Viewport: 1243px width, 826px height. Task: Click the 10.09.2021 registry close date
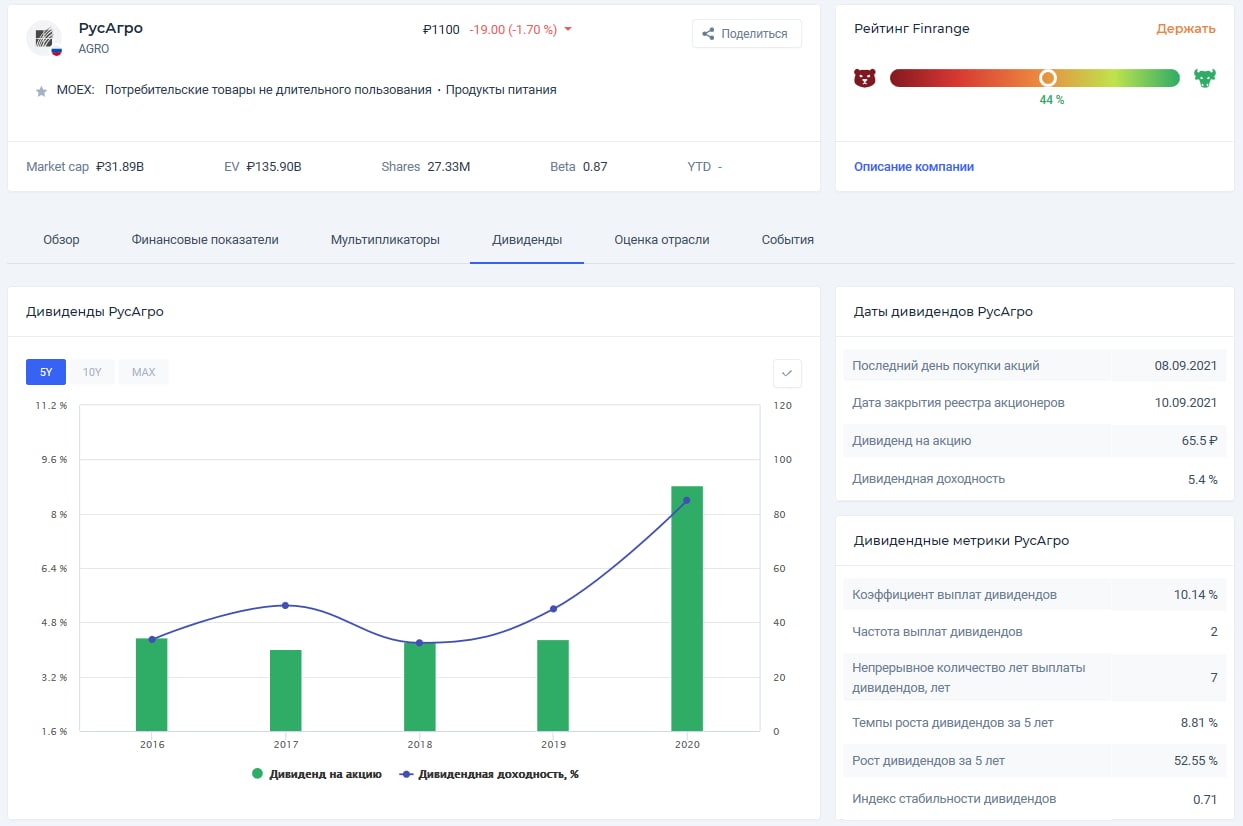1186,403
